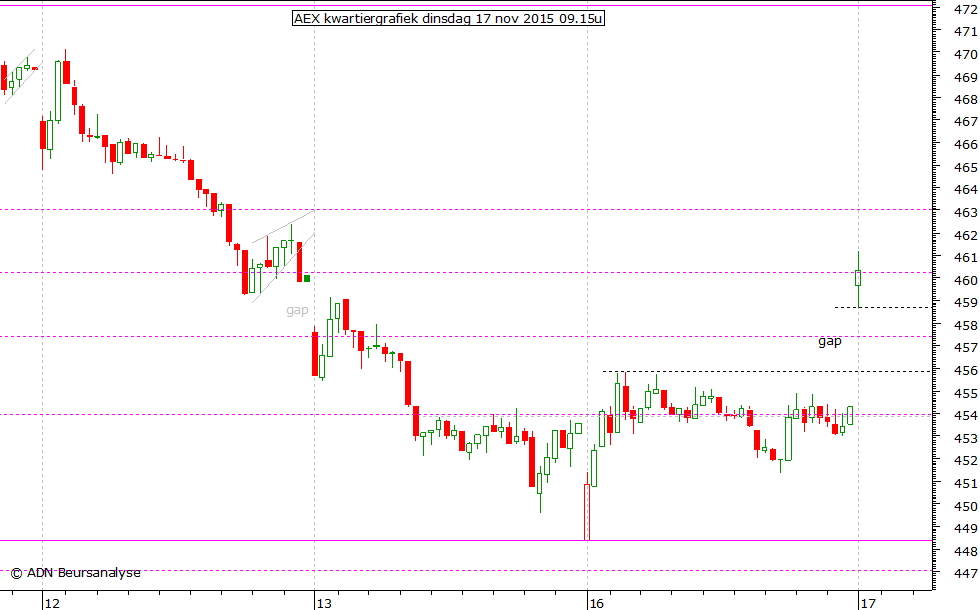Screen dimensions: 980x610
Task: Click price label '472' on the y-axis
Action: coord(966,9)
